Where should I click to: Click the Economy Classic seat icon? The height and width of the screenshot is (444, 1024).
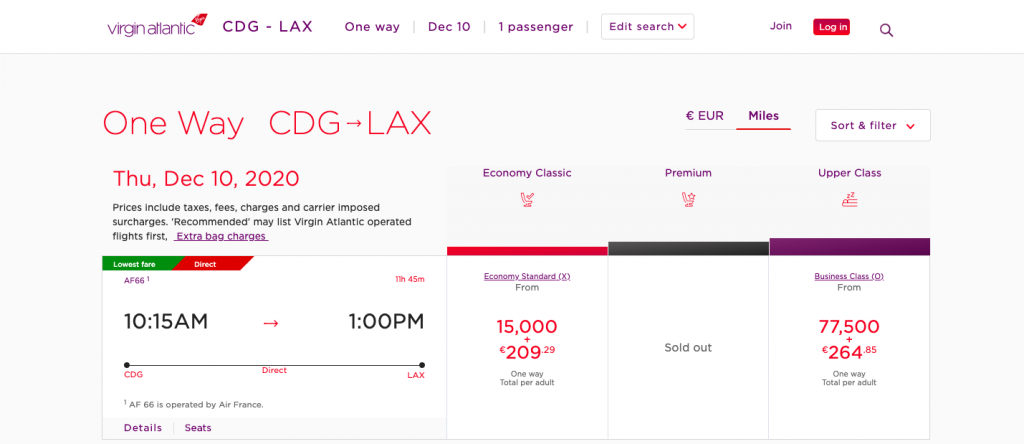[x=527, y=199]
